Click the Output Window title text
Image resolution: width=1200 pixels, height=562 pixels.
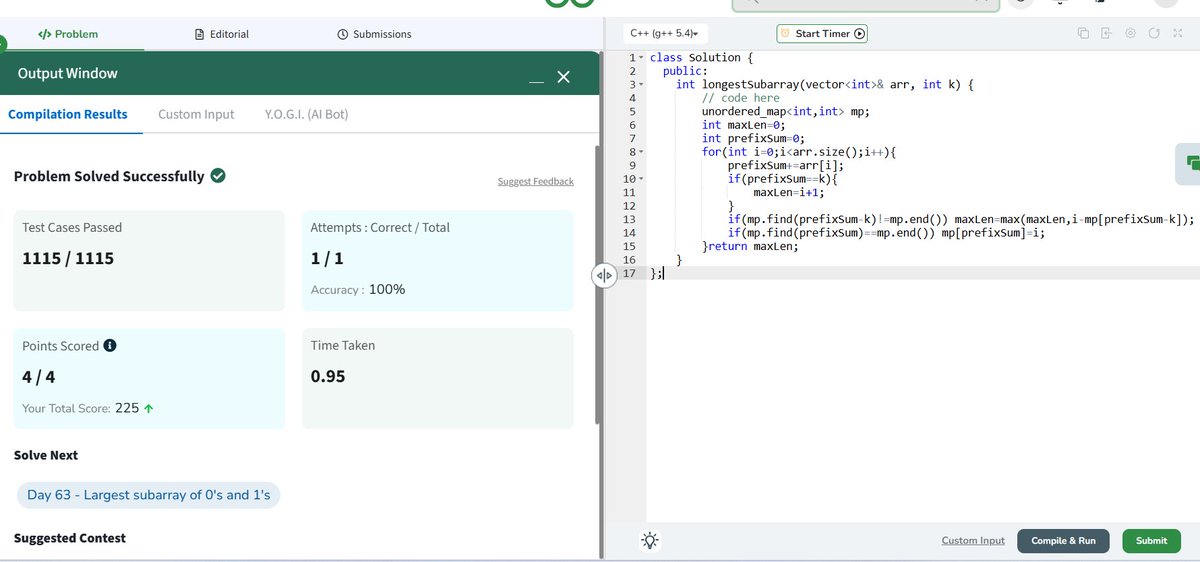[x=68, y=73]
